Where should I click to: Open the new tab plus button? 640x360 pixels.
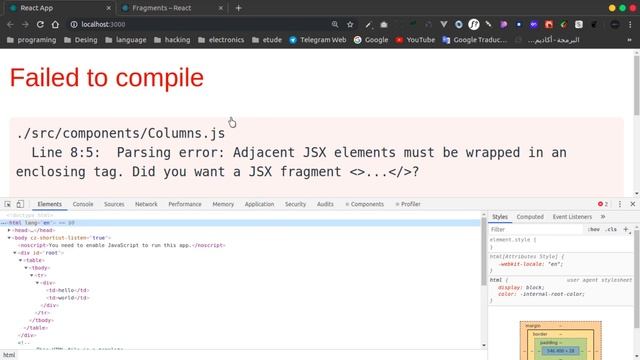click(x=239, y=8)
